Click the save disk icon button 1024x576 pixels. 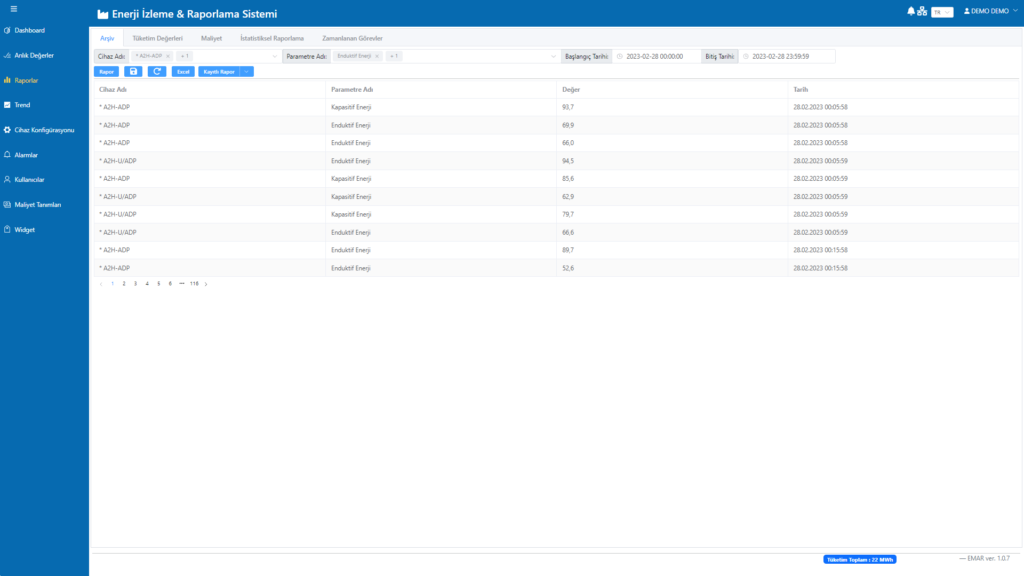[x=133, y=71]
